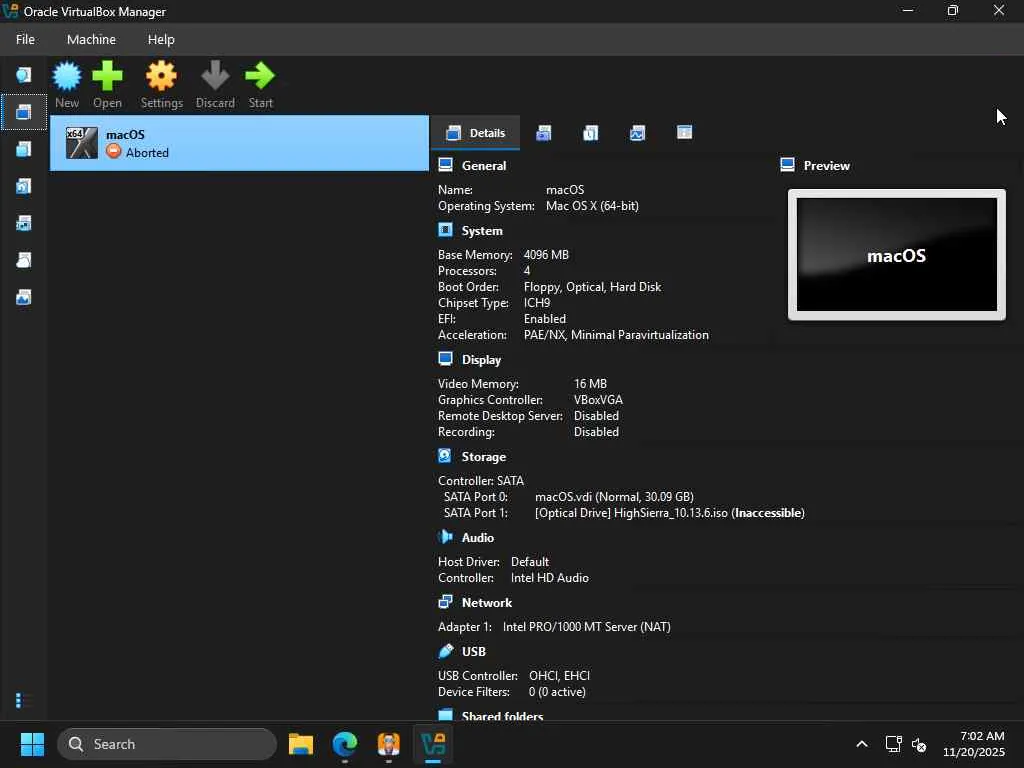Switch to the Details tab
This screenshot has height=768, width=1024.
tap(475, 133)
